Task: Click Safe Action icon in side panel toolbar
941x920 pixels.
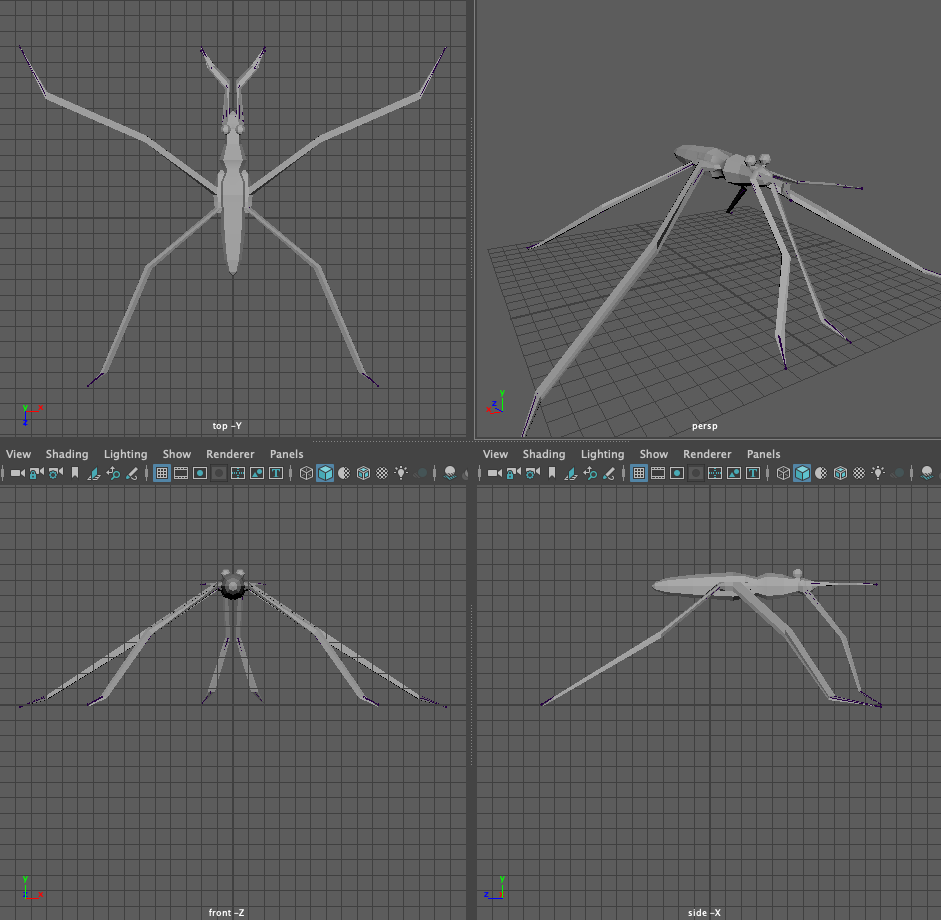Action: click(734, 474)
